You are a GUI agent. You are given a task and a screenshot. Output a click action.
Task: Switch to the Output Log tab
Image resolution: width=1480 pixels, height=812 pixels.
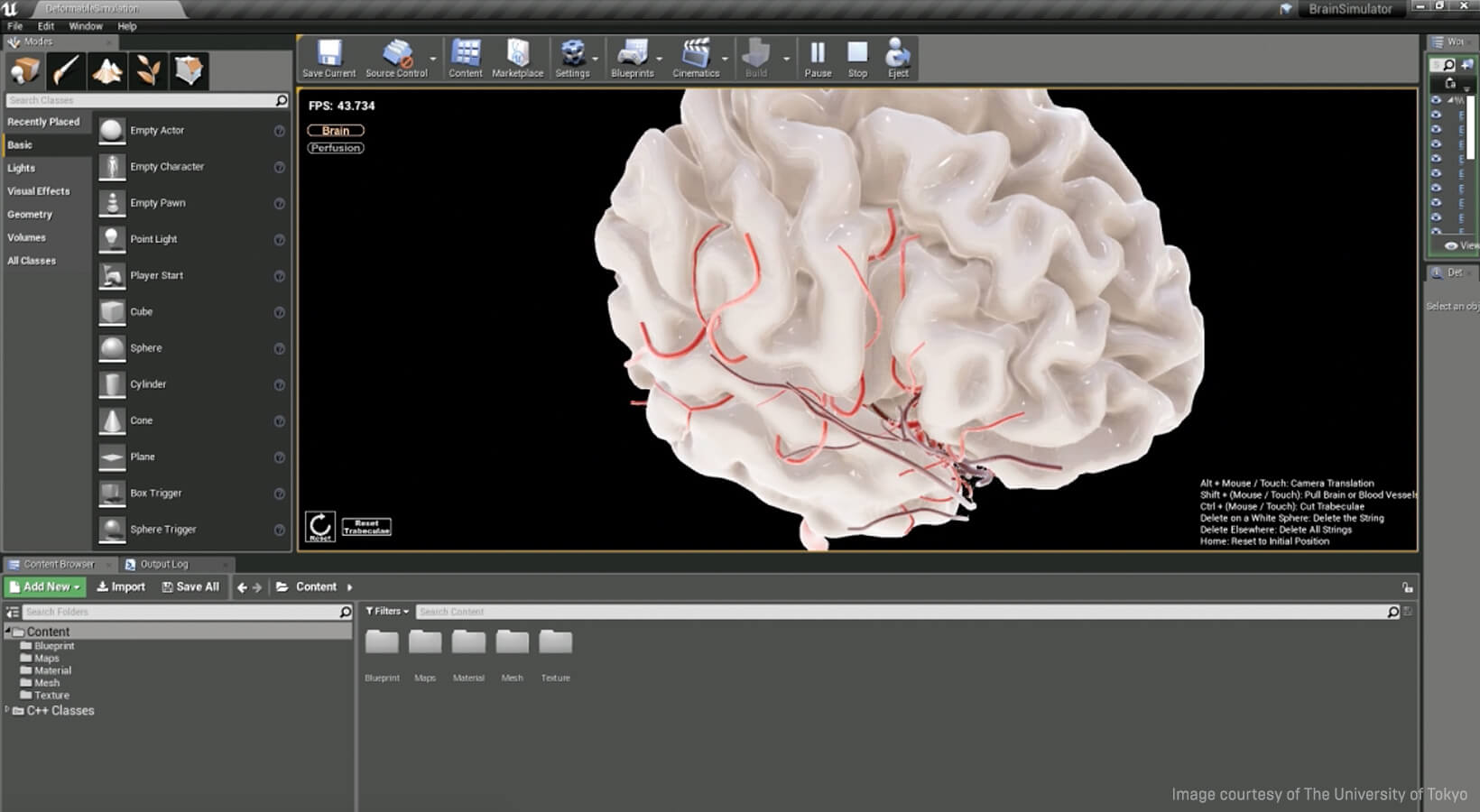[x=165, y=564]
